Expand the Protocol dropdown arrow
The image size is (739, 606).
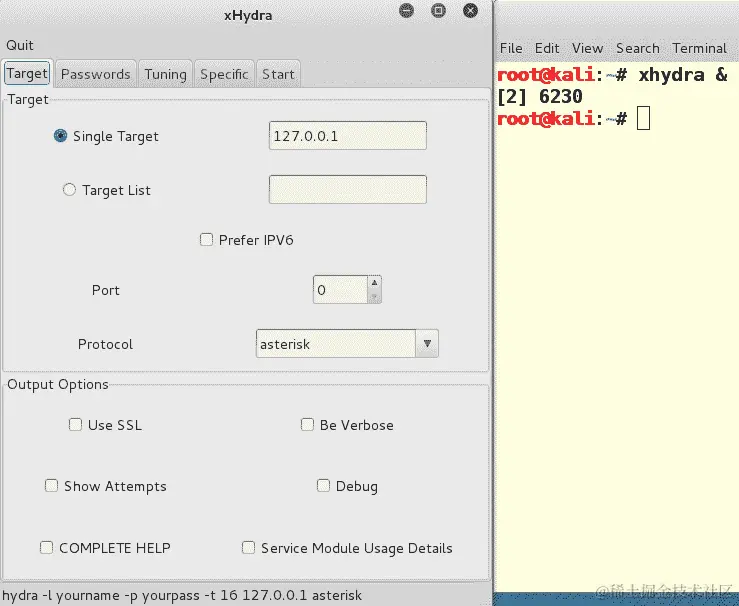427,344
